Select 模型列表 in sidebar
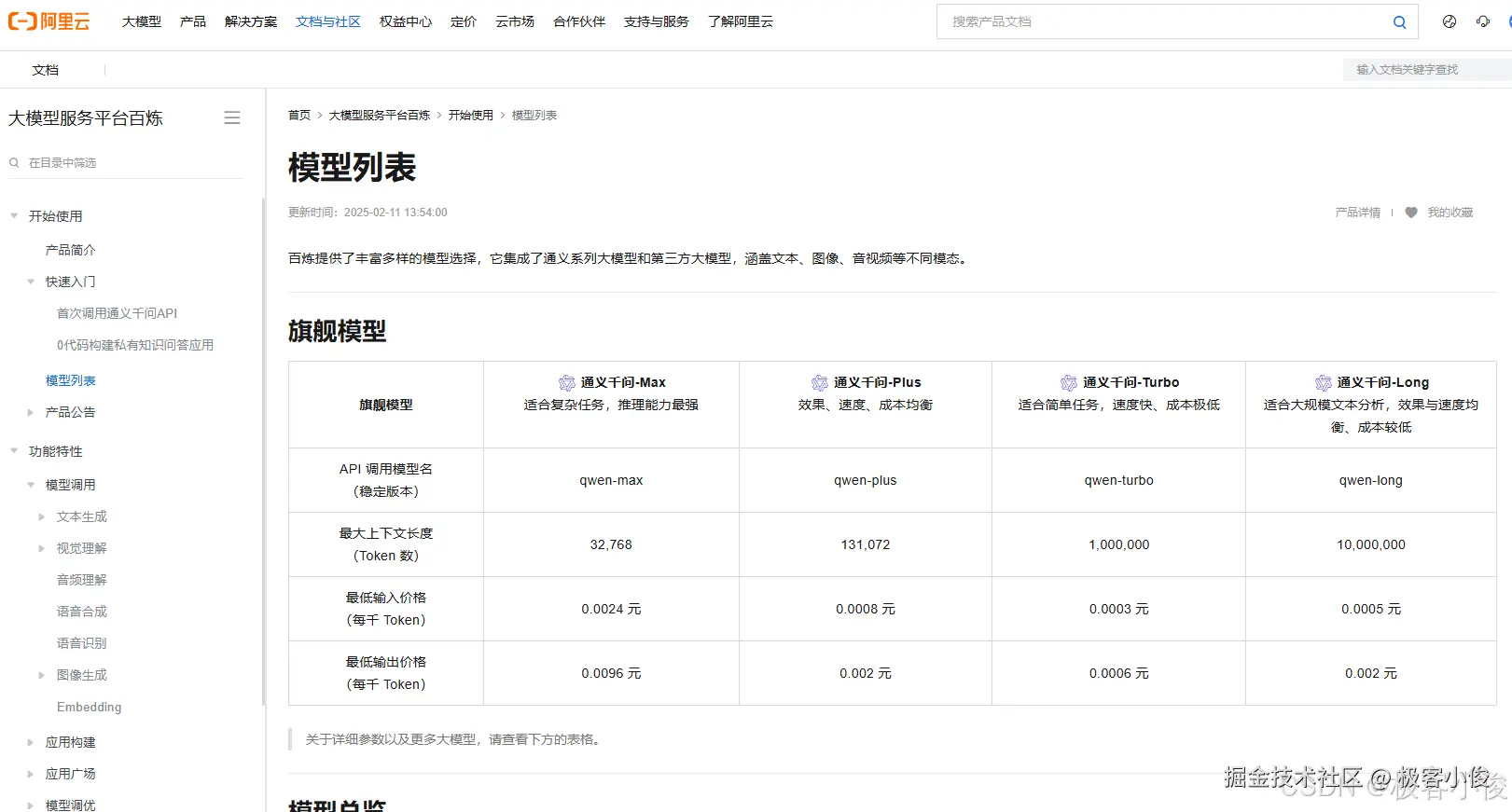The width and height of the screenshot is (1512, 812). [x=71, y=379]
